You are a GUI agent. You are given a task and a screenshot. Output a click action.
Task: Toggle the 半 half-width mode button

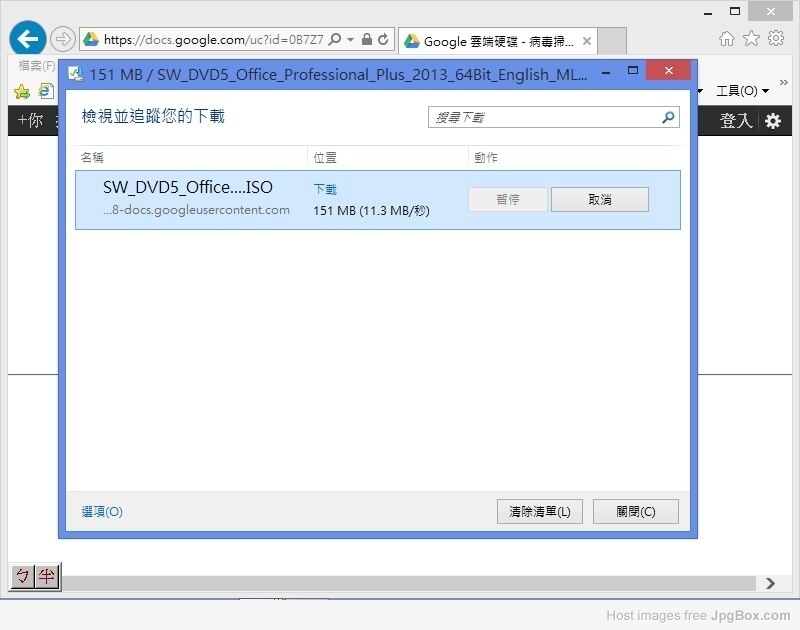pos(47,576)
